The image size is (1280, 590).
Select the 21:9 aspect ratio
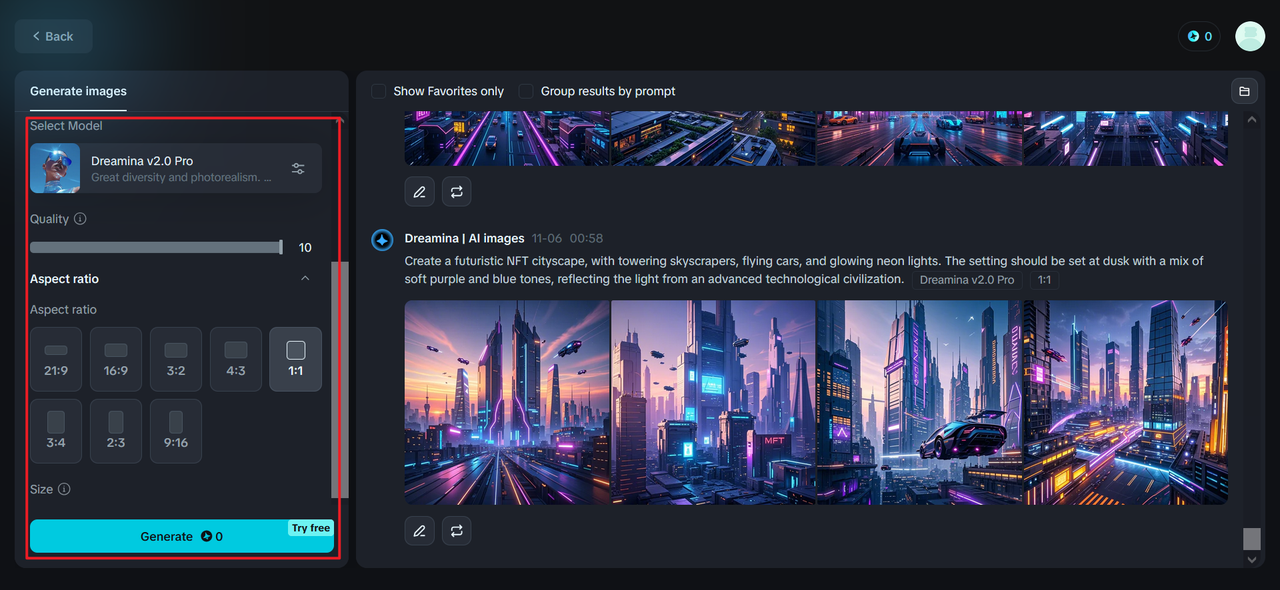56,359
